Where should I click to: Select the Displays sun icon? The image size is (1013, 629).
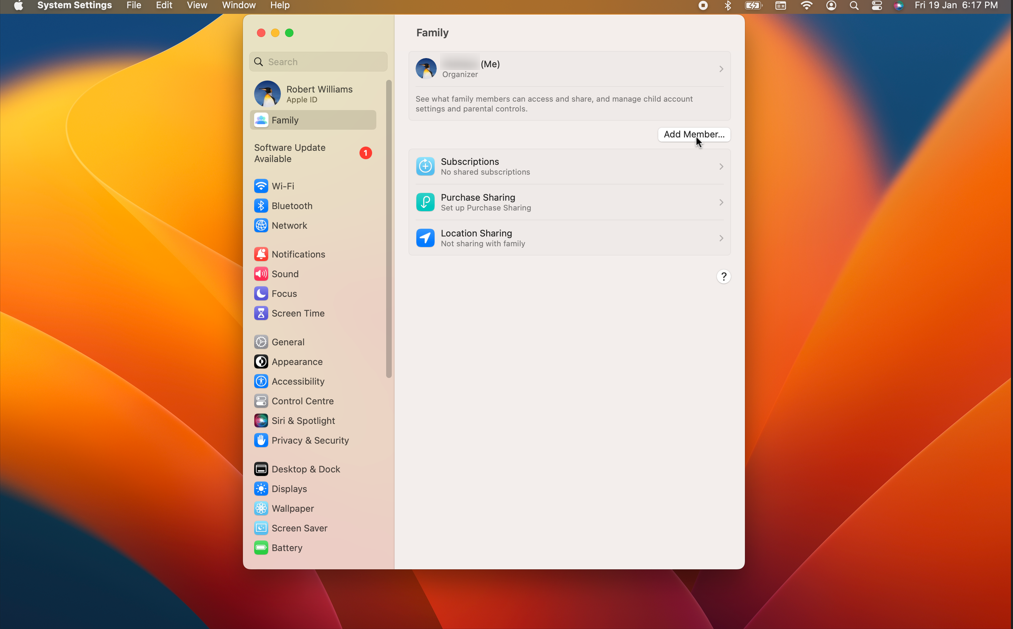click(261, 489)
